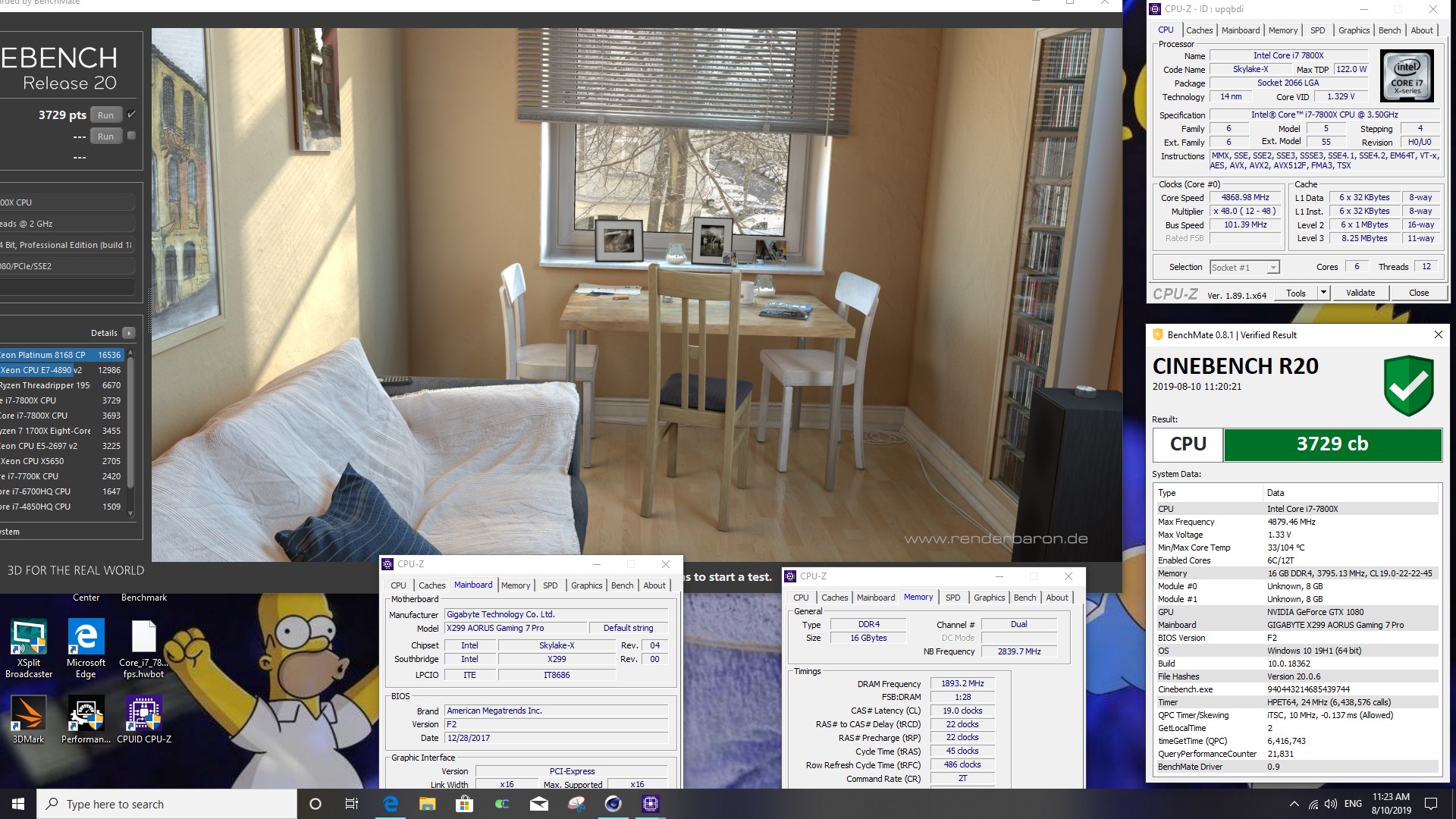
Task: Open Graphics tab in the Mainboard CPU-Z window
Action: (x=586, y=585)
